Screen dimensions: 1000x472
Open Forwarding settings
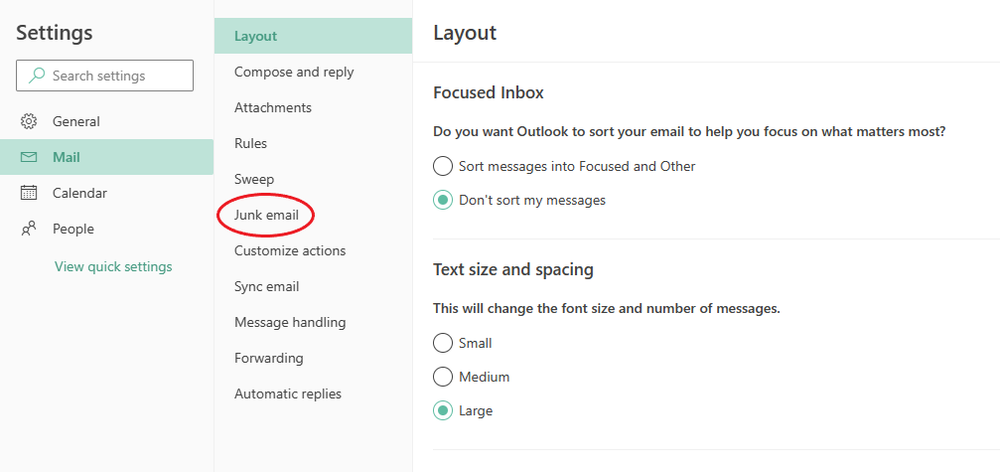point(268,358)
